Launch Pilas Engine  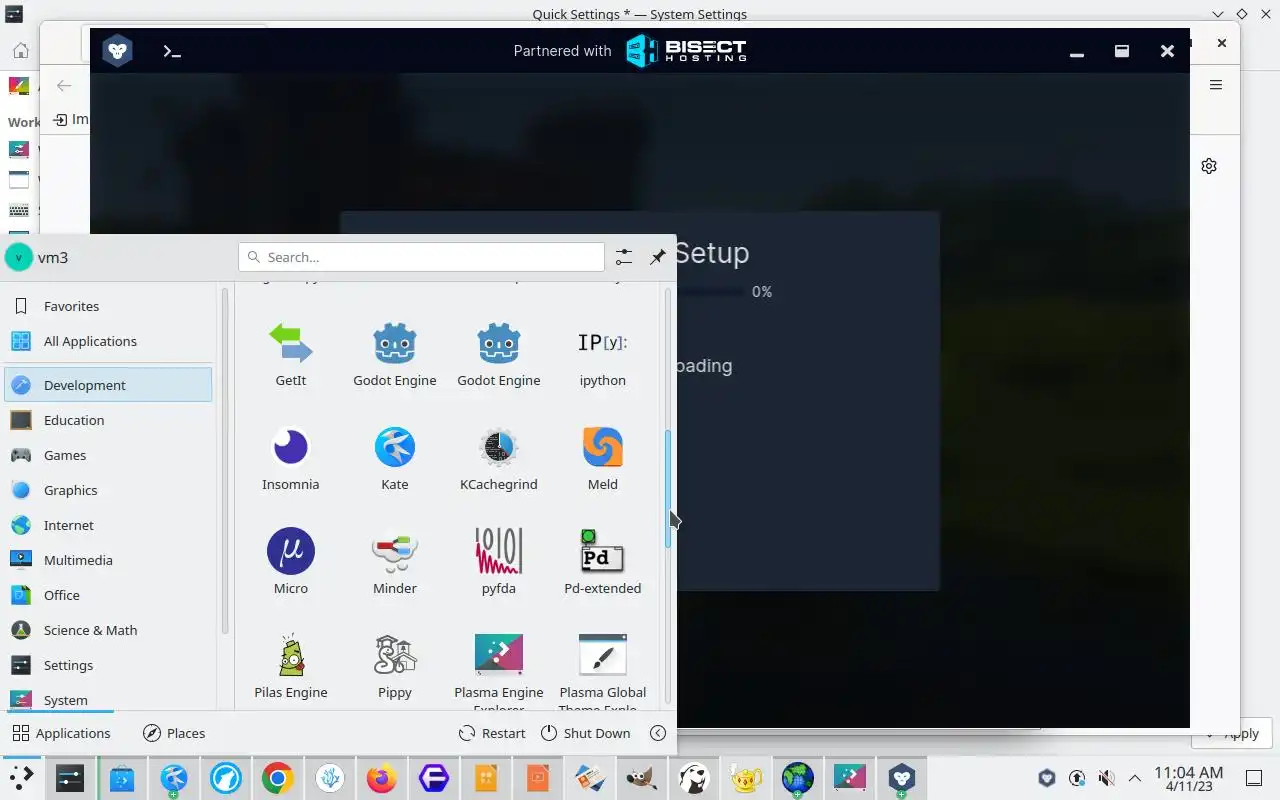point(291,667)
